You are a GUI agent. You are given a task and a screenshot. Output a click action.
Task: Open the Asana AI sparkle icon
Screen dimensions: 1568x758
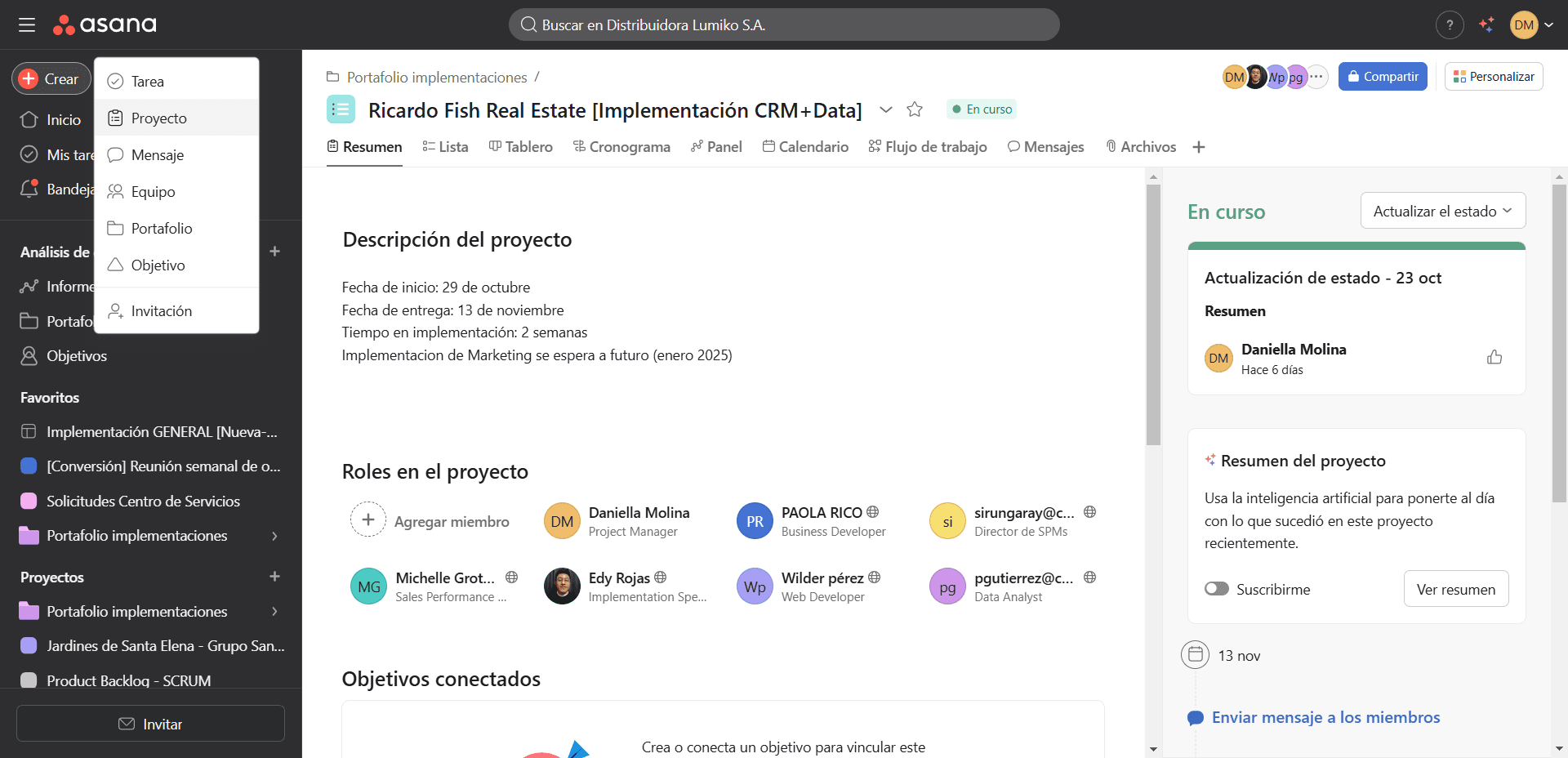tap(1486, 25)
